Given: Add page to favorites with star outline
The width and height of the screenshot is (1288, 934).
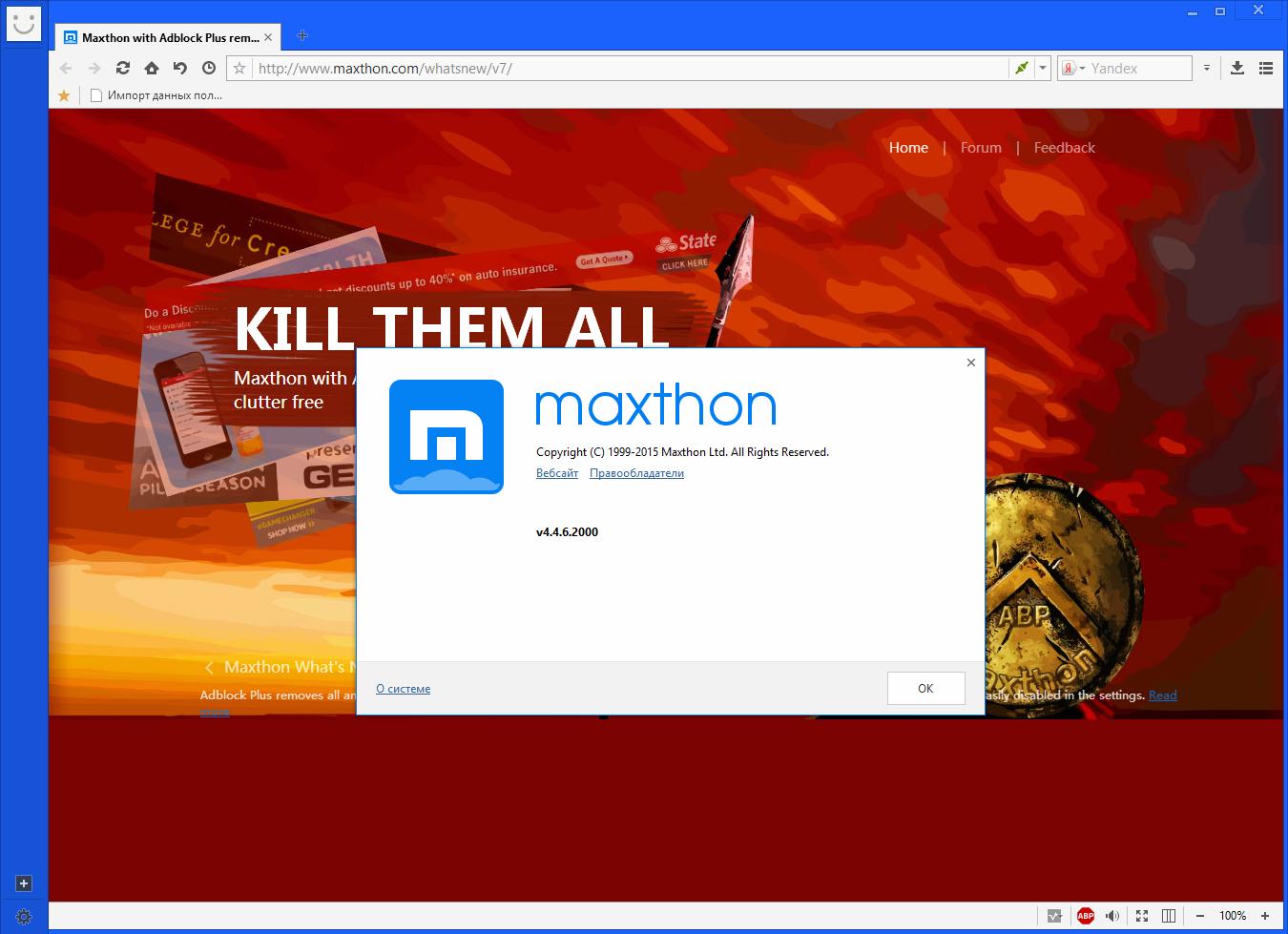Looking at the screenshot, I should pyautogui.click(x=239, y=68).
